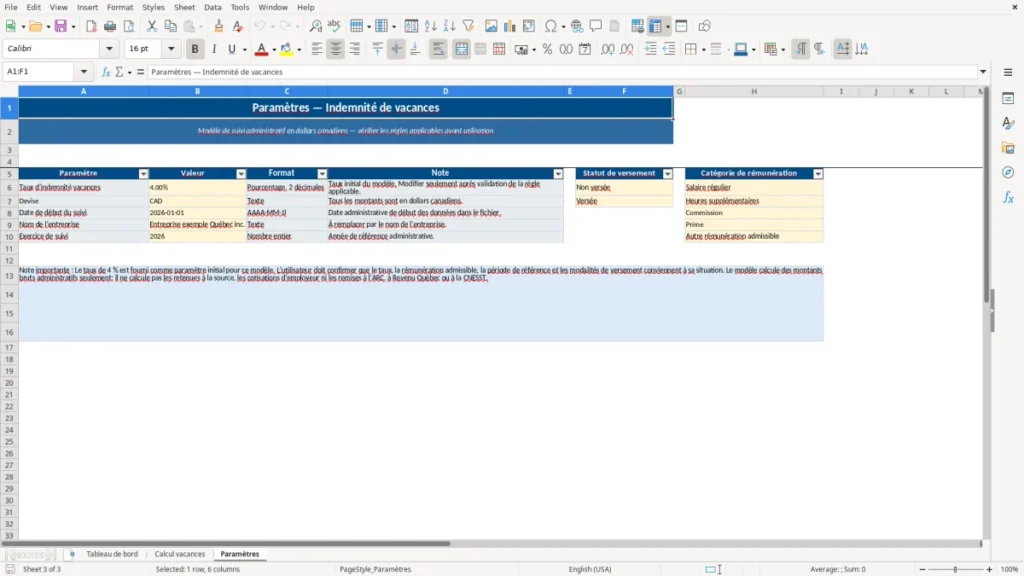Toggle Italic formatting
1024x576 pixels.
click(214, 49)
